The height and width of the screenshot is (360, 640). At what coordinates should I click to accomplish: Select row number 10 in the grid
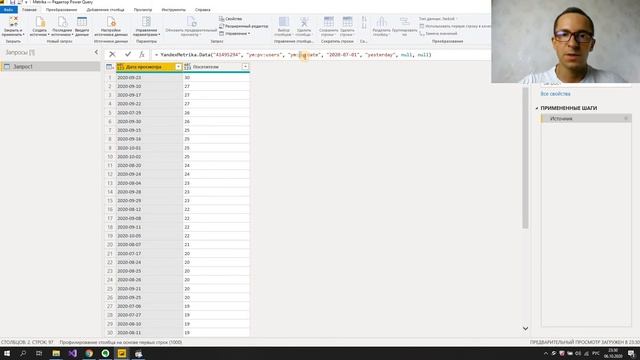110,157
